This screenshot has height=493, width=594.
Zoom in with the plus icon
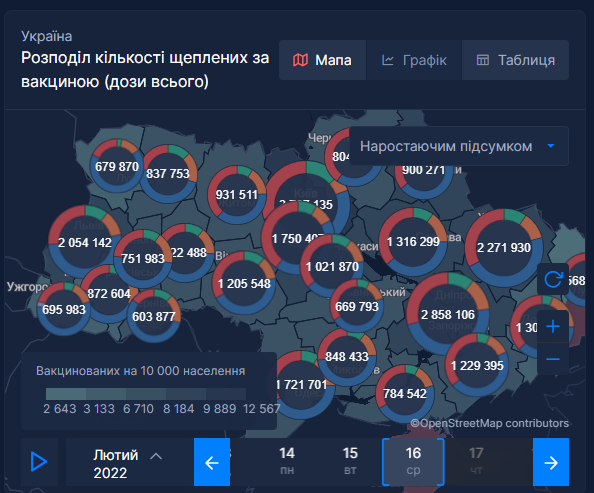click(x=553, y=326)
